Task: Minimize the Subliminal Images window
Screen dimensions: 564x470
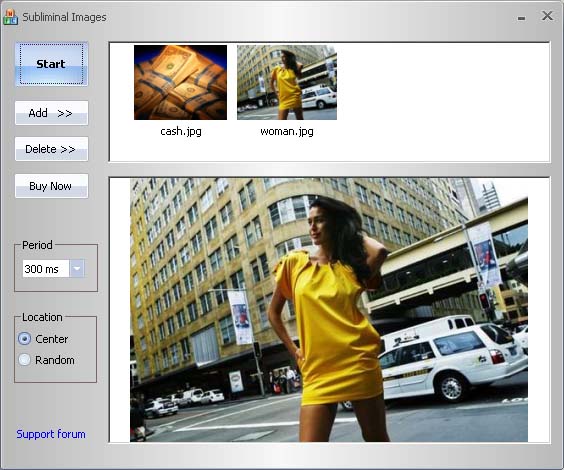Action: point(521,18)
